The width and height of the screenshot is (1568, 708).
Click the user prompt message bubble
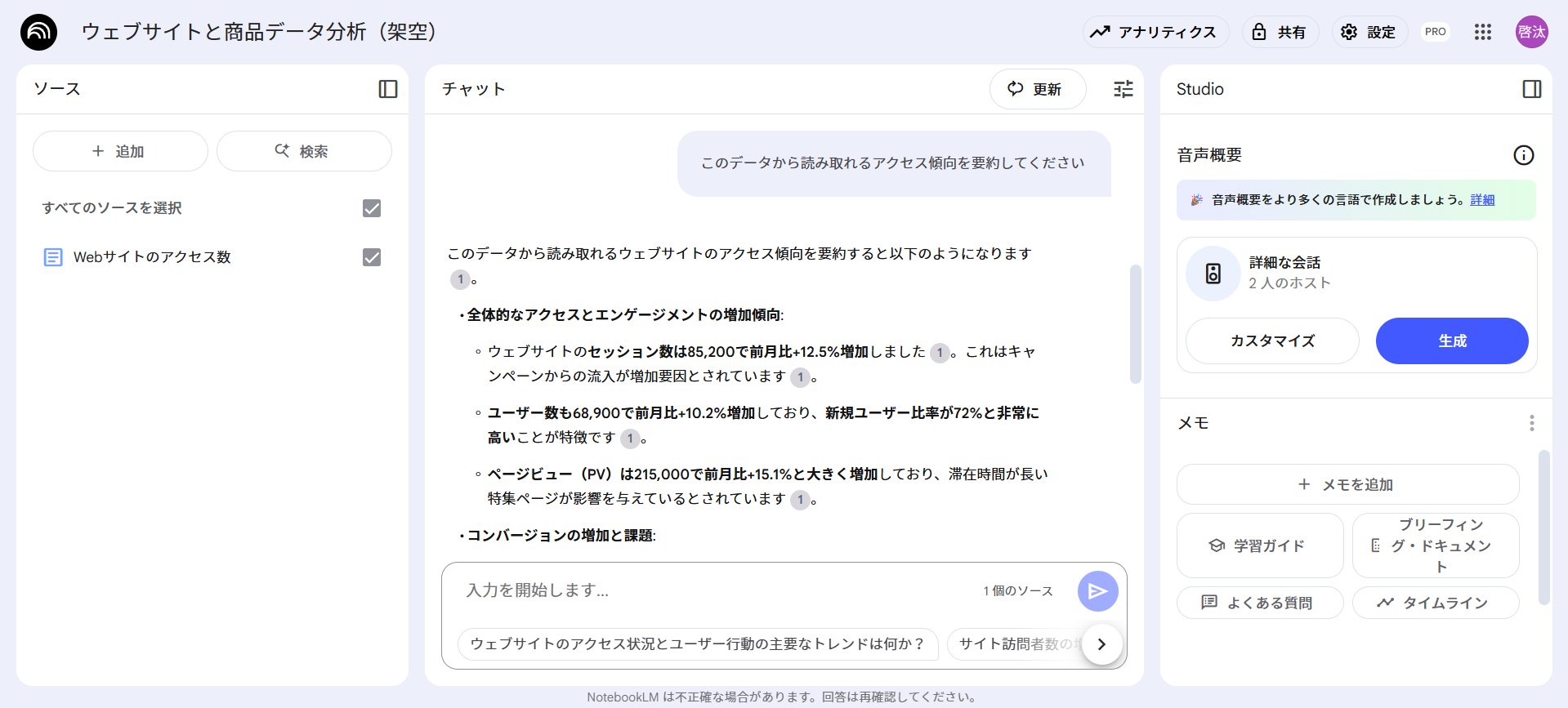click(894, 163)
